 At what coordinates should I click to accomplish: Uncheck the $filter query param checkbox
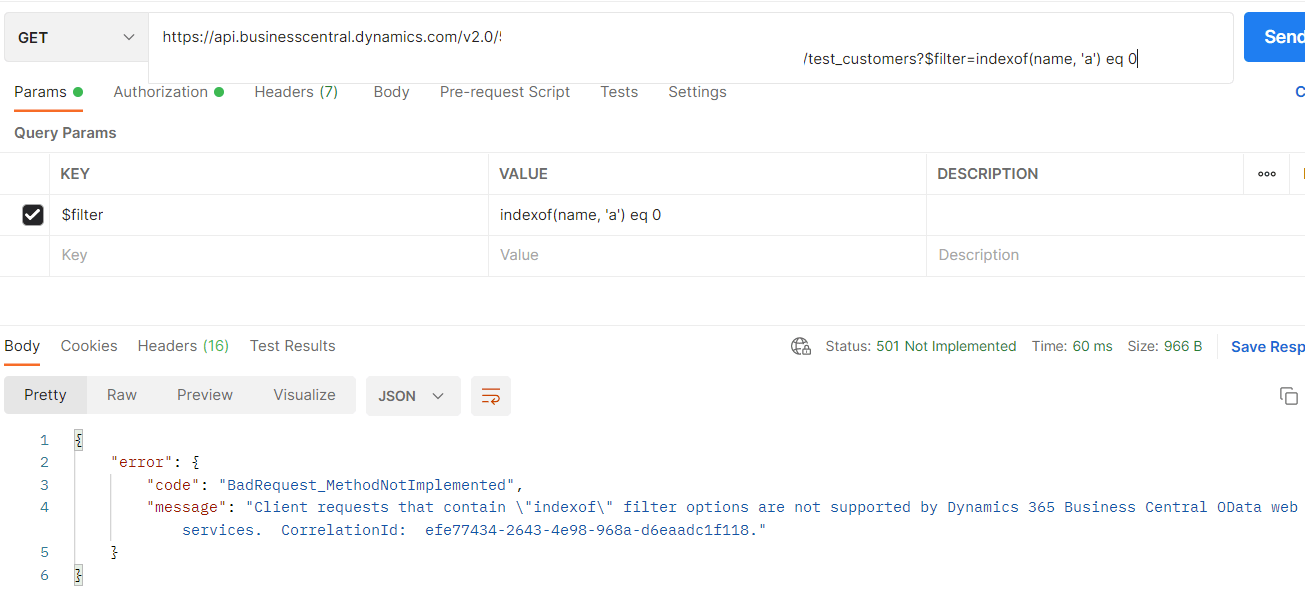tap(33, 215)
